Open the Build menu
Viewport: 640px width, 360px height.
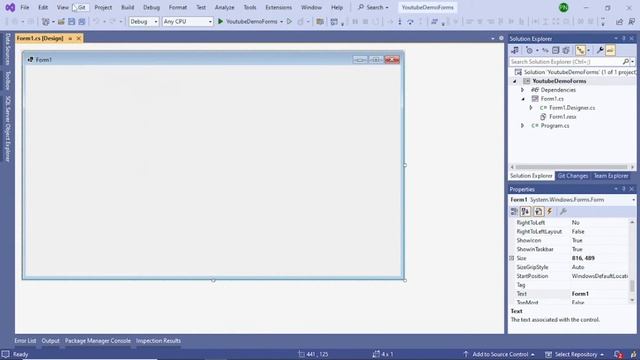[x=127, y=7]
